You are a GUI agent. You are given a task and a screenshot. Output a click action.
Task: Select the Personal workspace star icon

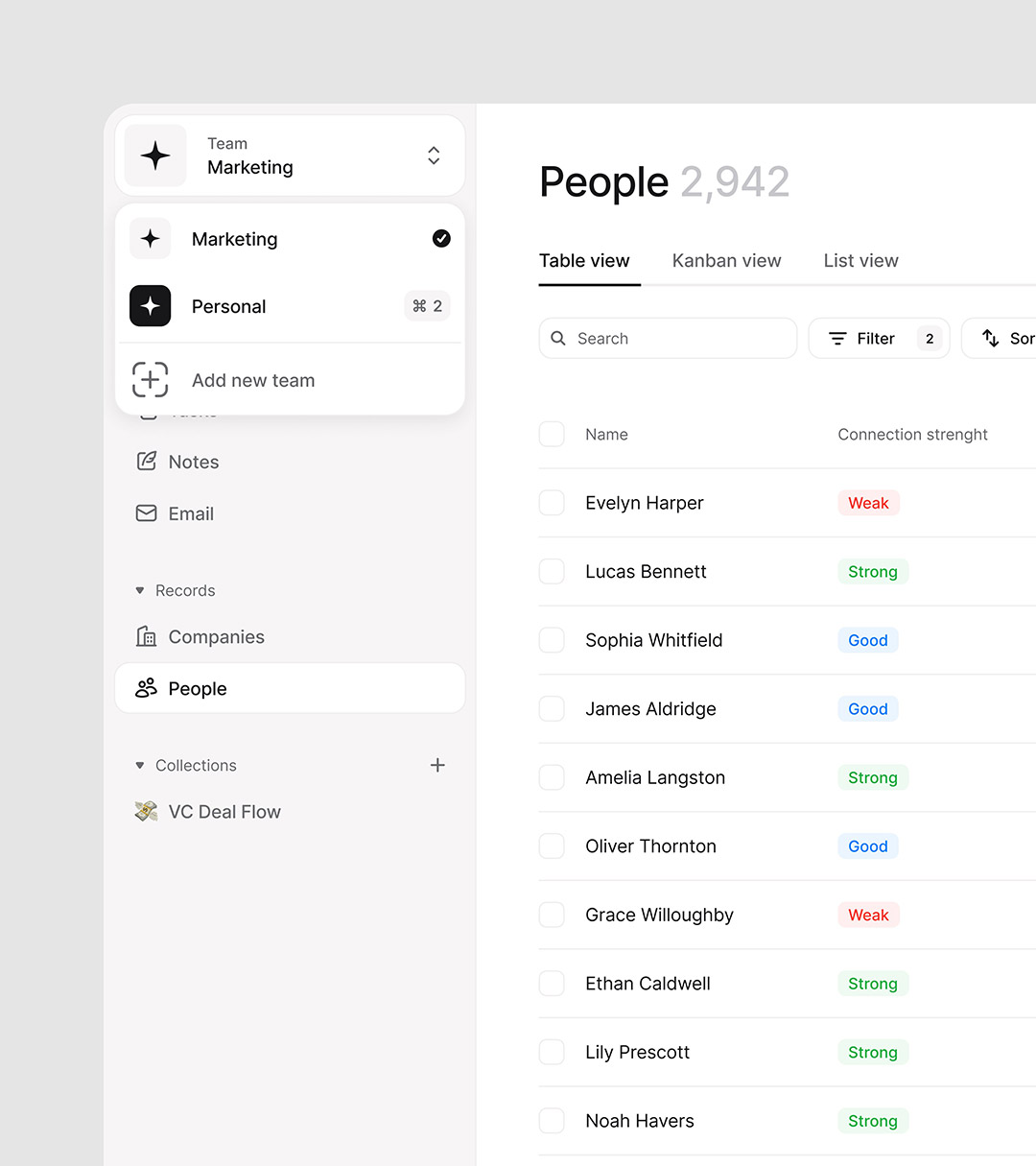pos(150,306)
